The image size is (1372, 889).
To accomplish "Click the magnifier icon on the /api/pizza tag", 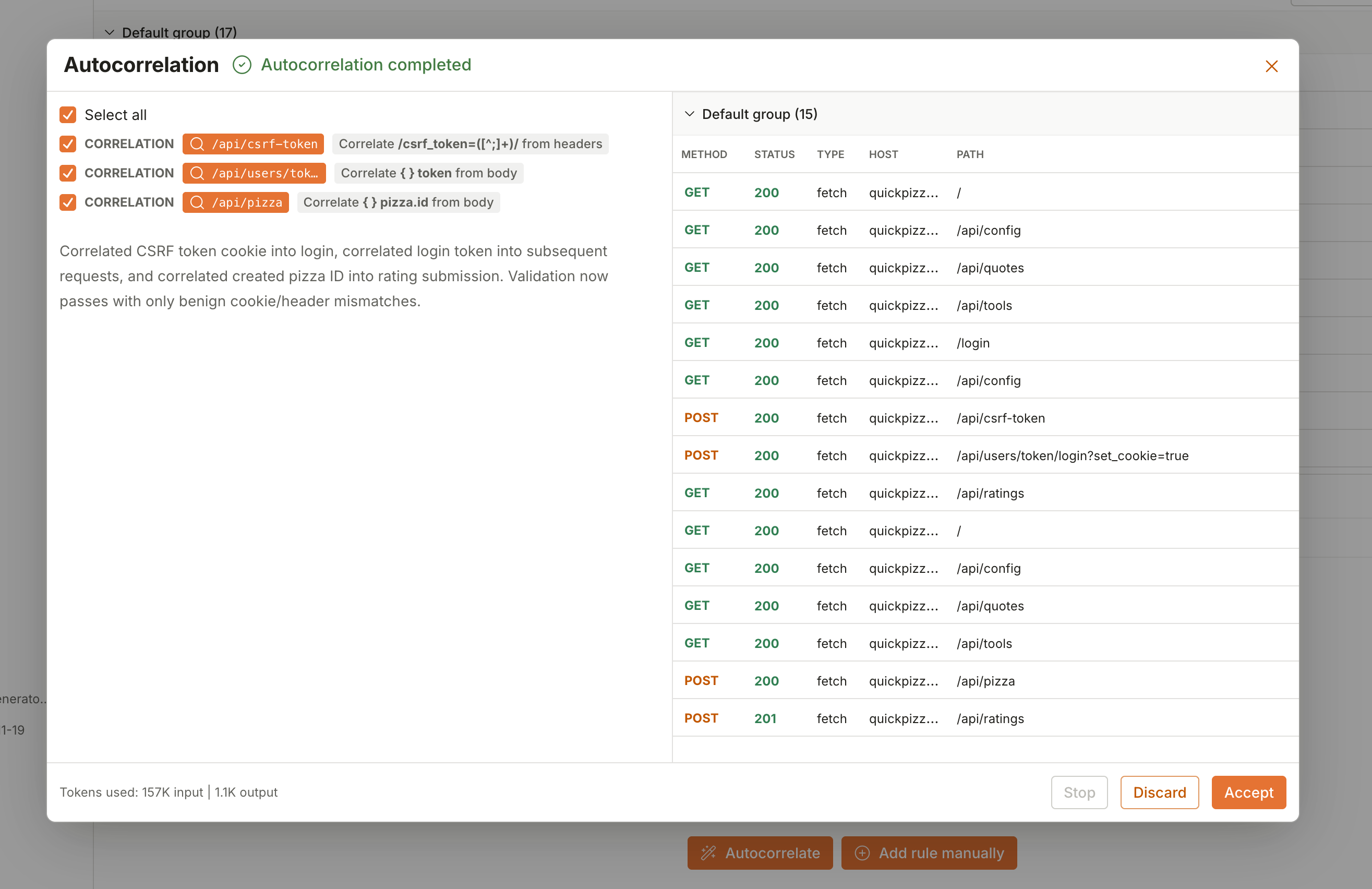I will coord(197,202).
